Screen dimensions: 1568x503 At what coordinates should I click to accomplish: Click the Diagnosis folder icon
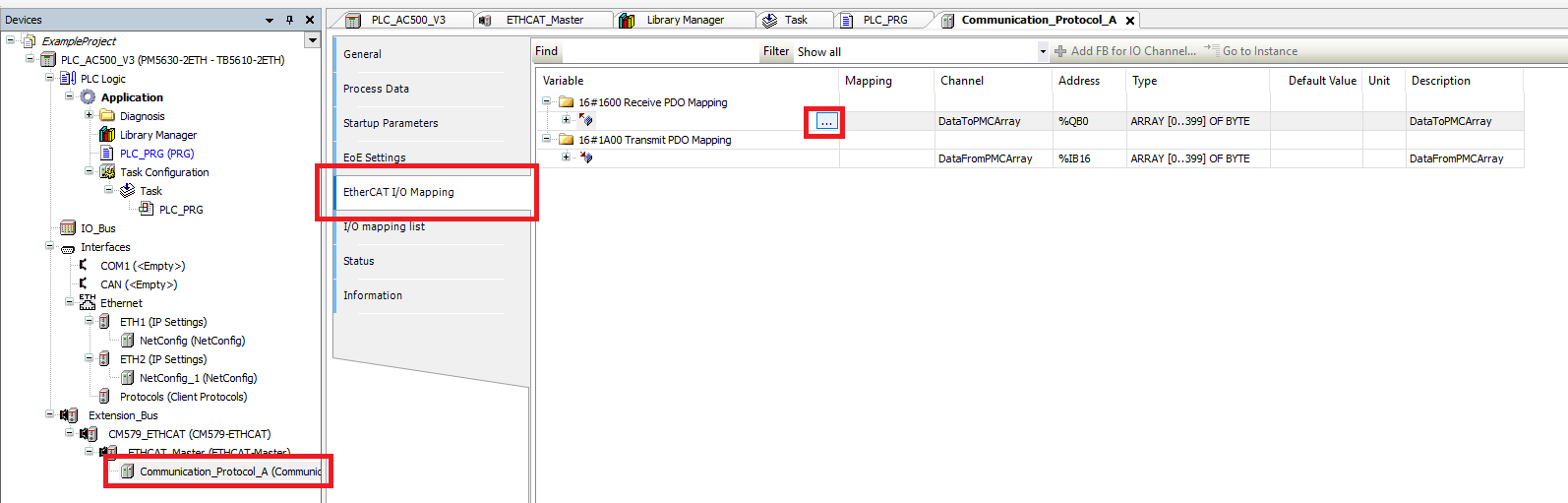click(x=107, y=116)
